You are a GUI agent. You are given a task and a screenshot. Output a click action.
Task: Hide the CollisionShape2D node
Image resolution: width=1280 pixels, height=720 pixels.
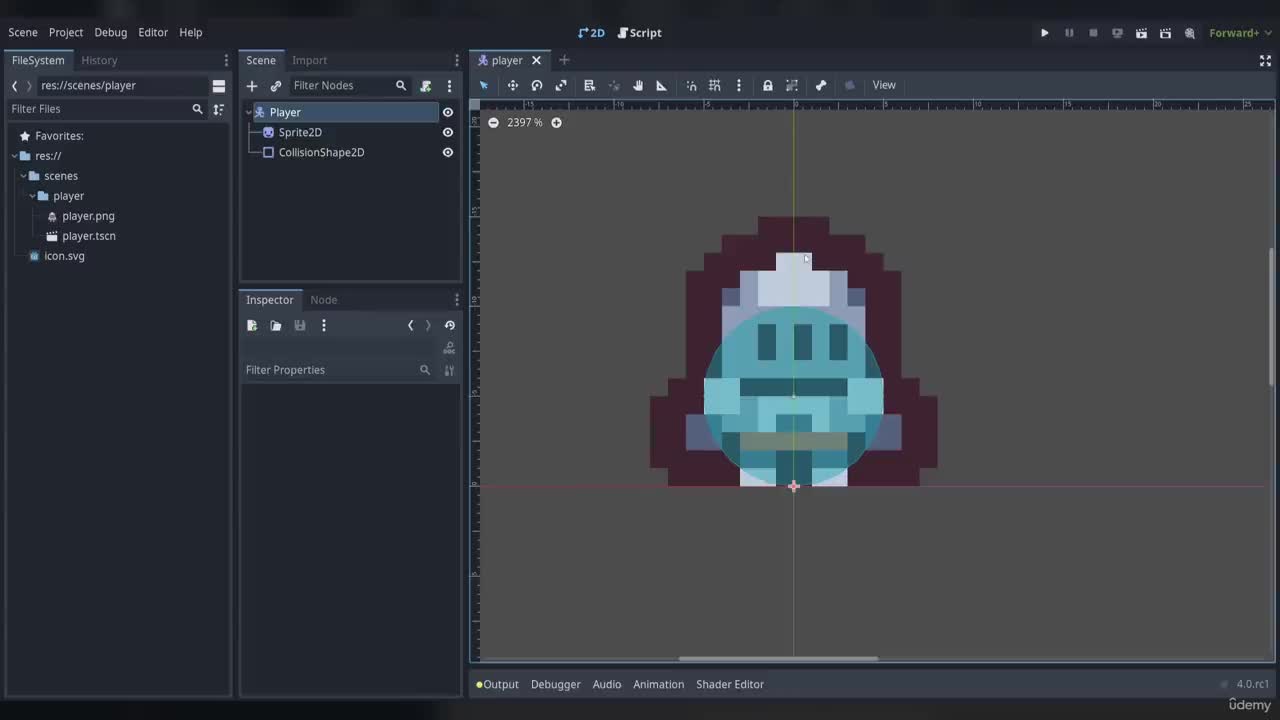(448, 152)
